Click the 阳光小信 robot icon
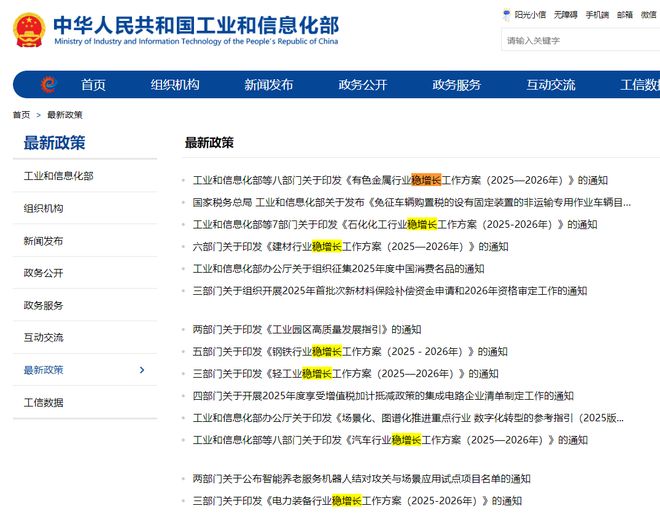The image size is (660, 514). click(506, 15)
